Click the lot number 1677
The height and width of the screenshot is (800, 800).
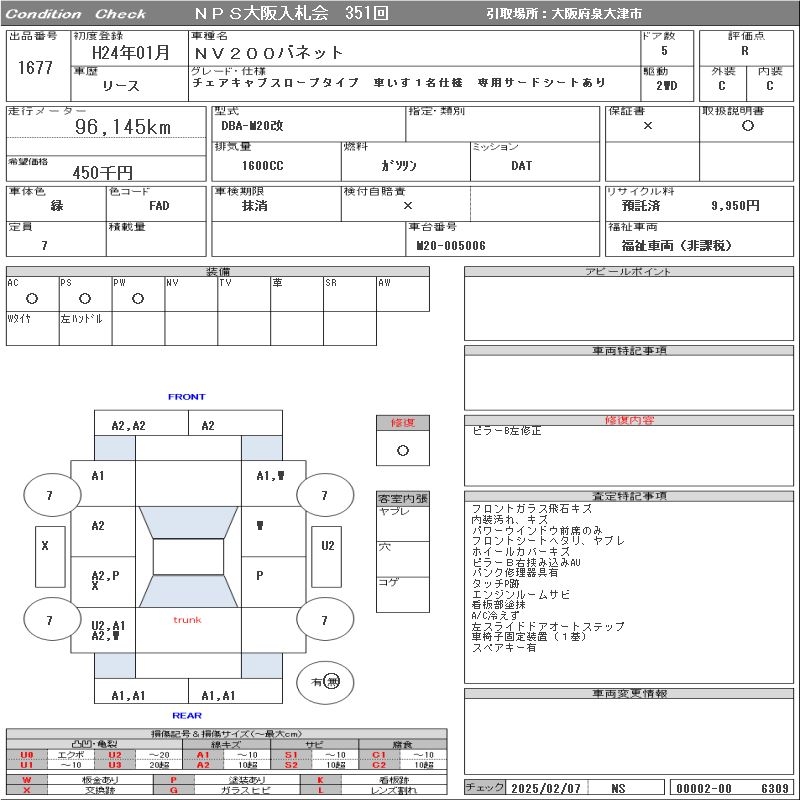35,67
